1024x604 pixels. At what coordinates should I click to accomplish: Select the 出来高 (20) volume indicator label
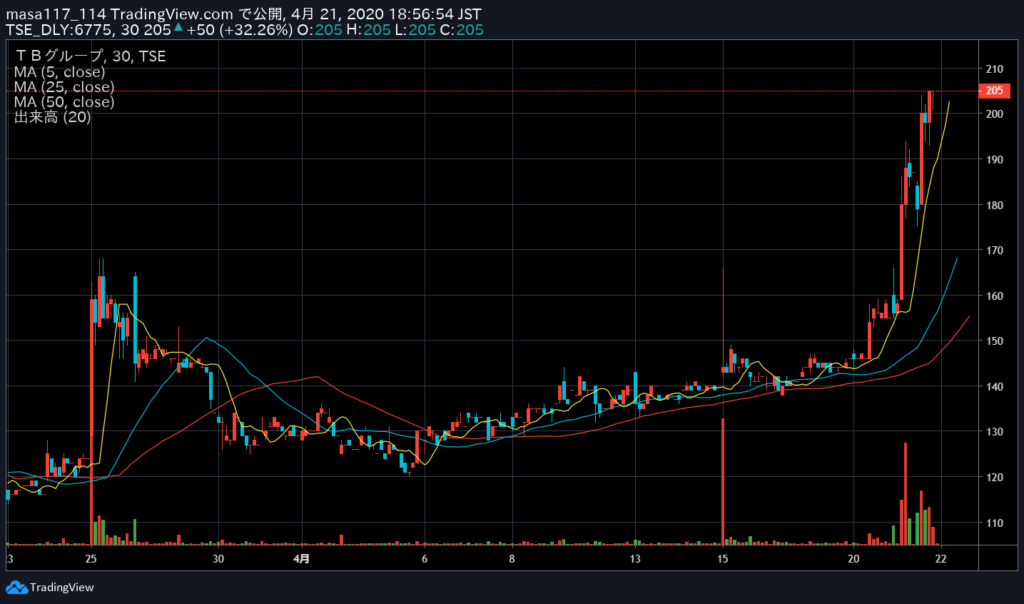pos(52,117)
